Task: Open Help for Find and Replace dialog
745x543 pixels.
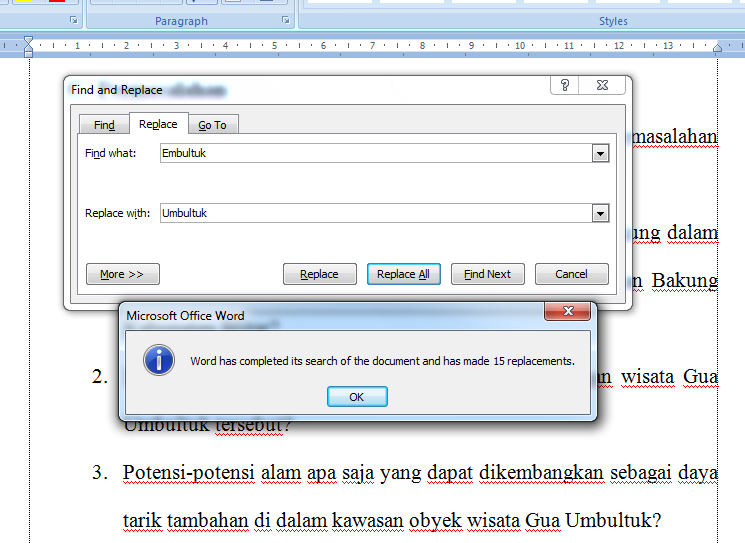Action: (564, 85)
